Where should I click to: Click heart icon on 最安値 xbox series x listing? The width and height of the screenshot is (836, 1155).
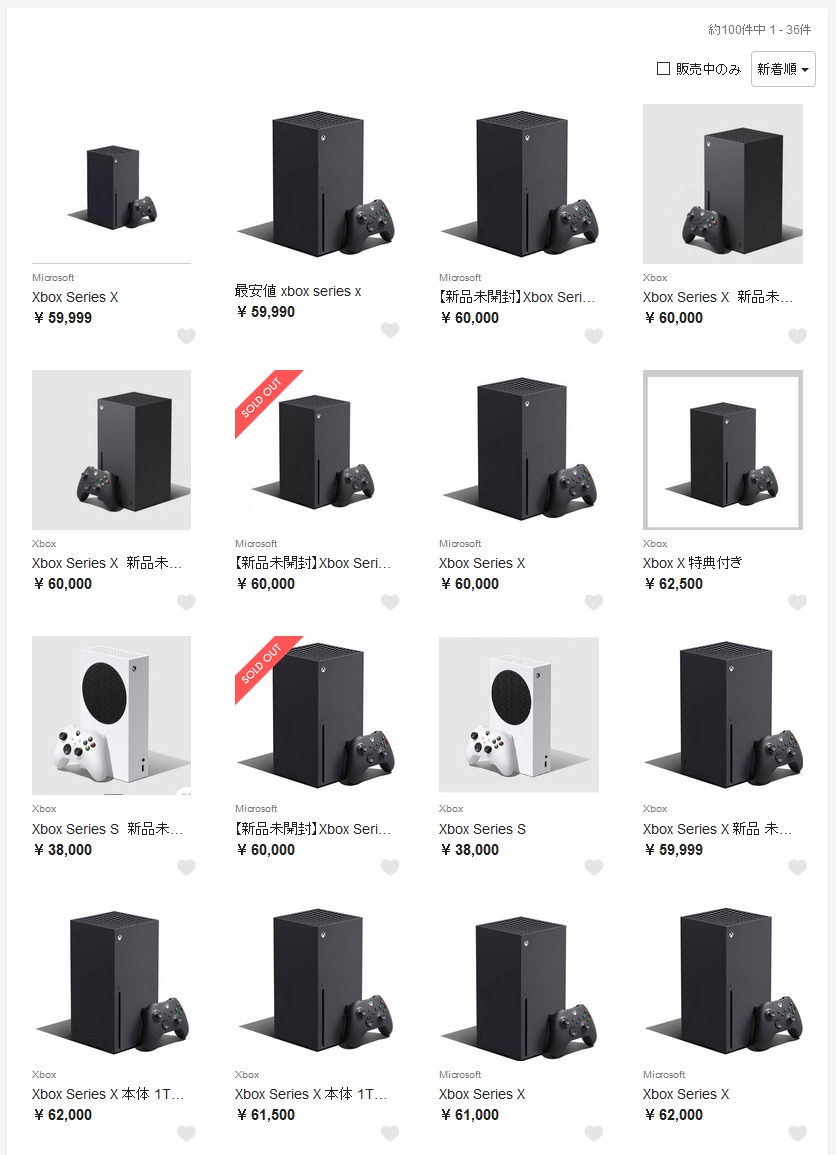[390, 331]
